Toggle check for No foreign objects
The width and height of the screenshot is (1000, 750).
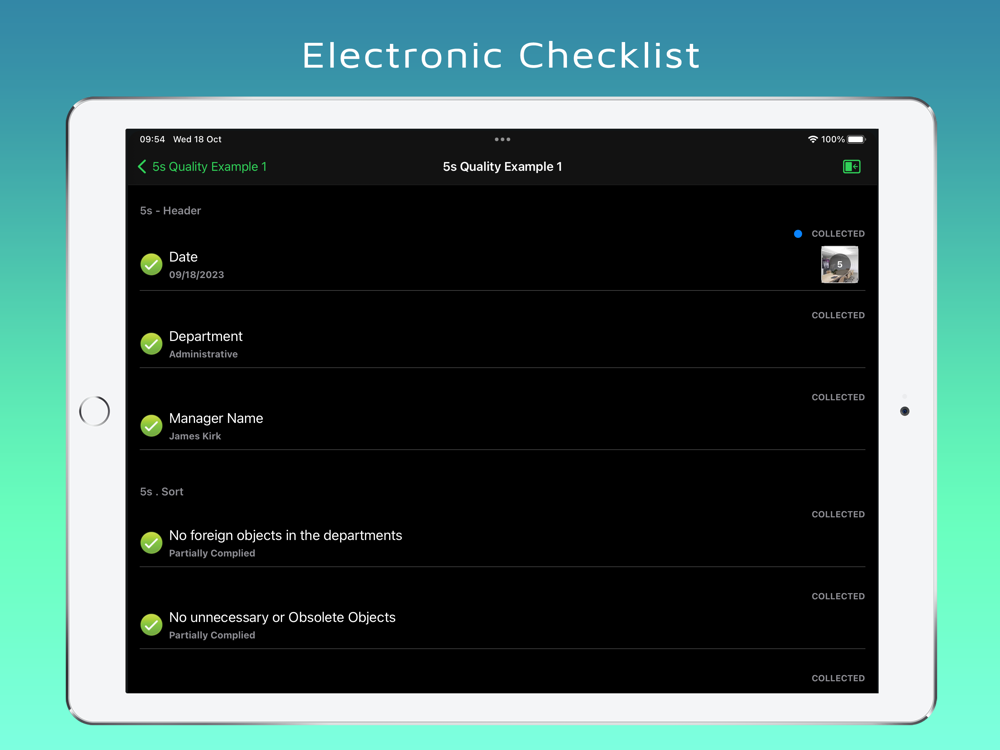(151, 543)
